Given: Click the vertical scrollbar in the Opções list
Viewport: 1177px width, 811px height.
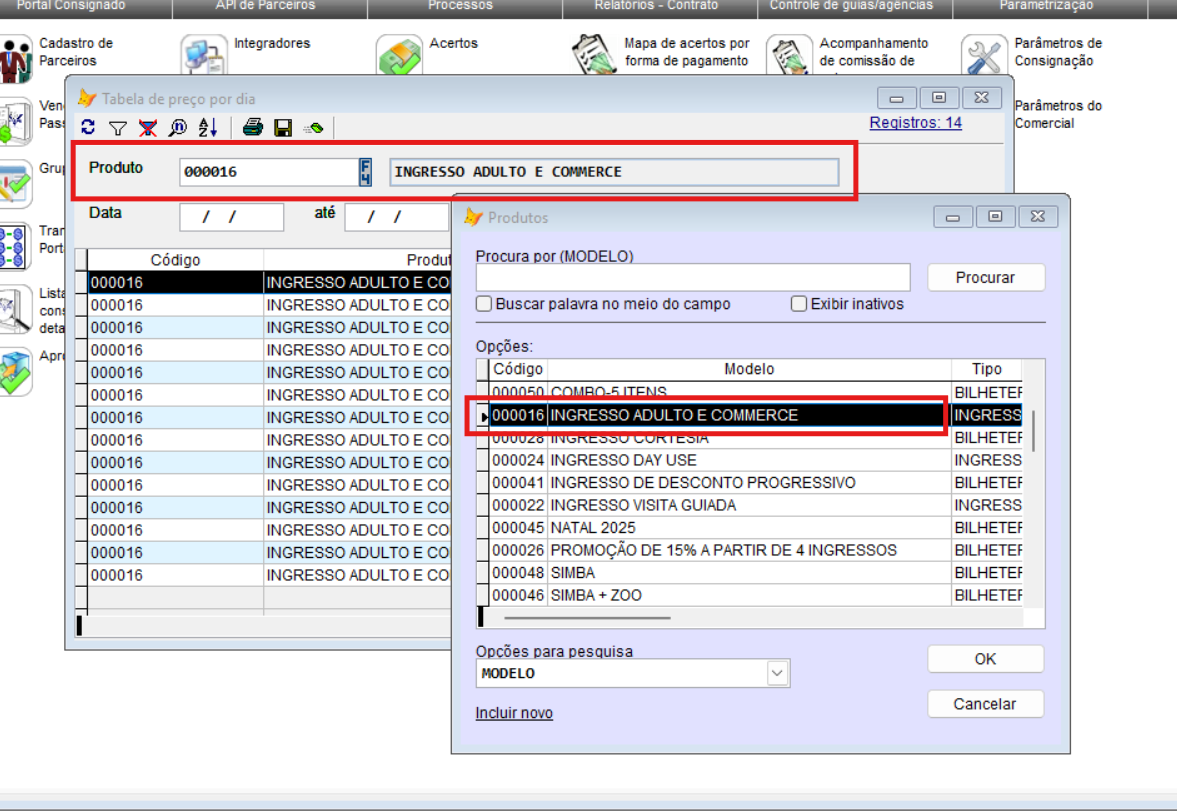Looking at the screenshot, I should click(x=1033, y=431).
